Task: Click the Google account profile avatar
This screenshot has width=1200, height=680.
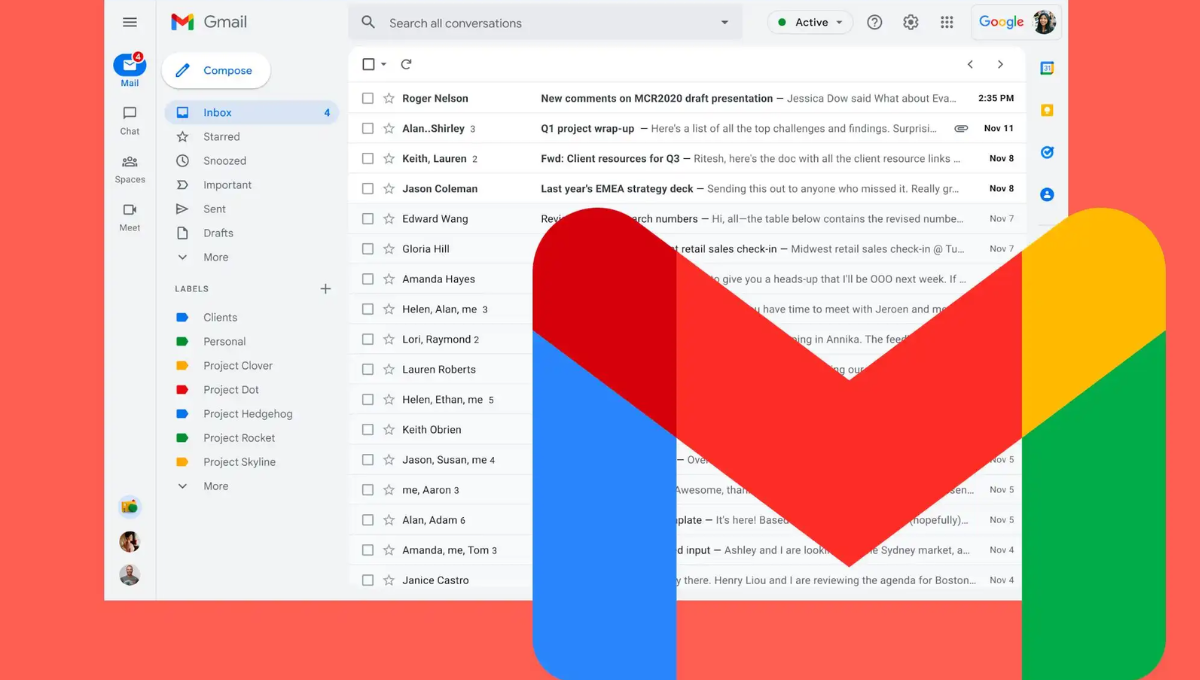Action: (1044, 22)
